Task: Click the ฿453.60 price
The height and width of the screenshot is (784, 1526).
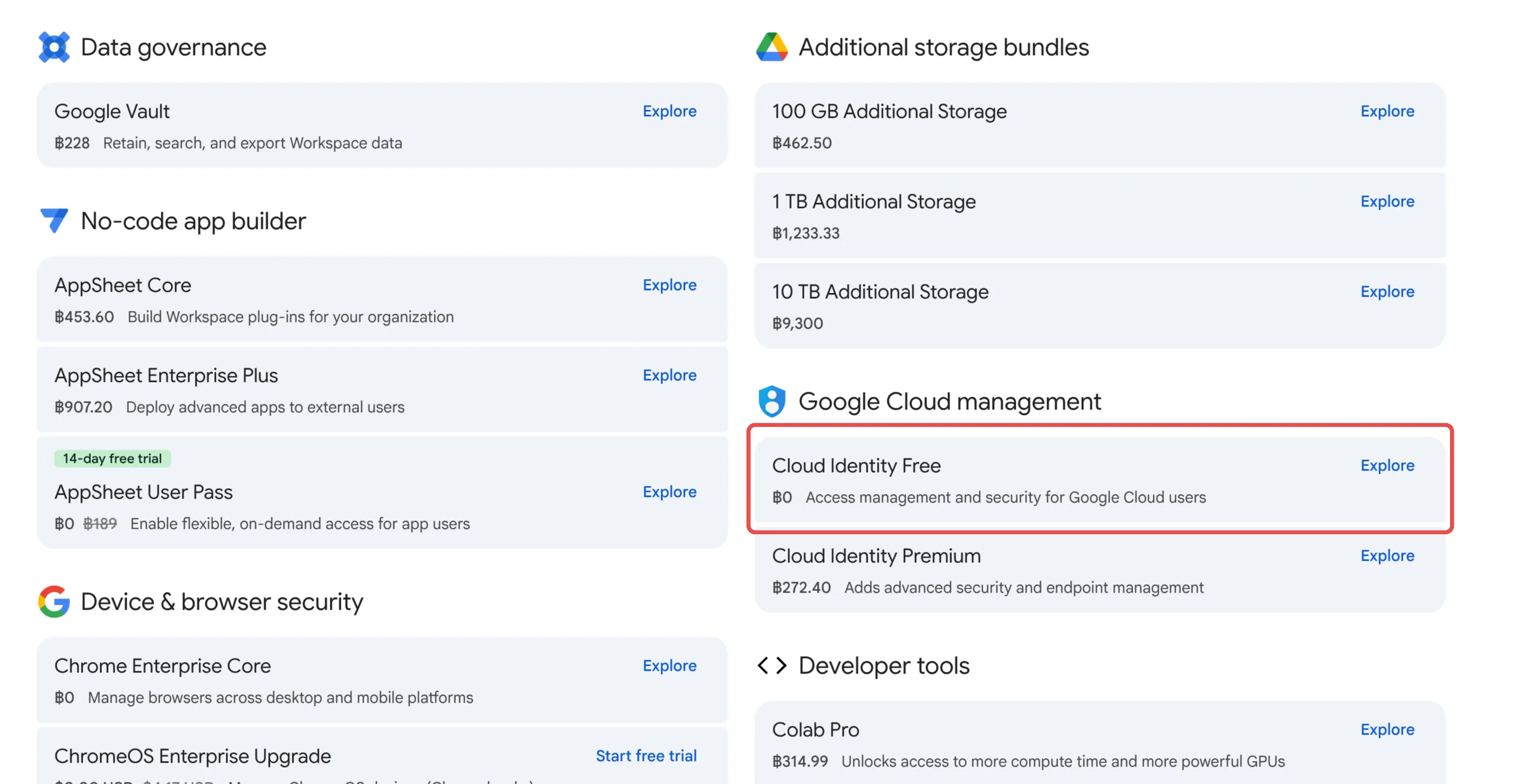Action: (x=84, y=317)
